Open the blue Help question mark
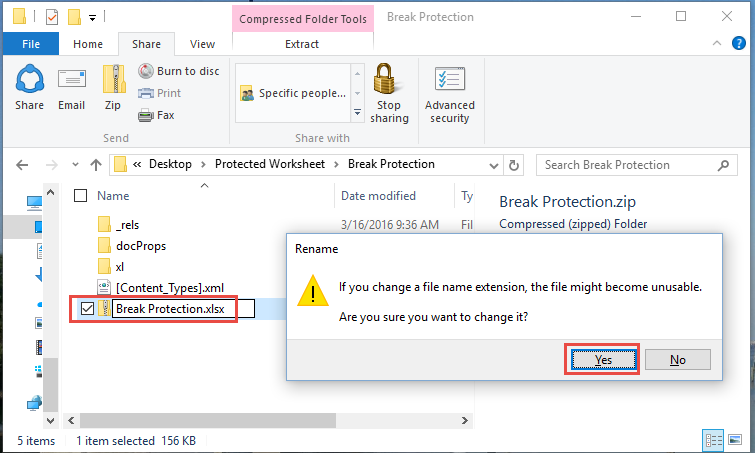755x453 pixels. click(x=739, y=43)
